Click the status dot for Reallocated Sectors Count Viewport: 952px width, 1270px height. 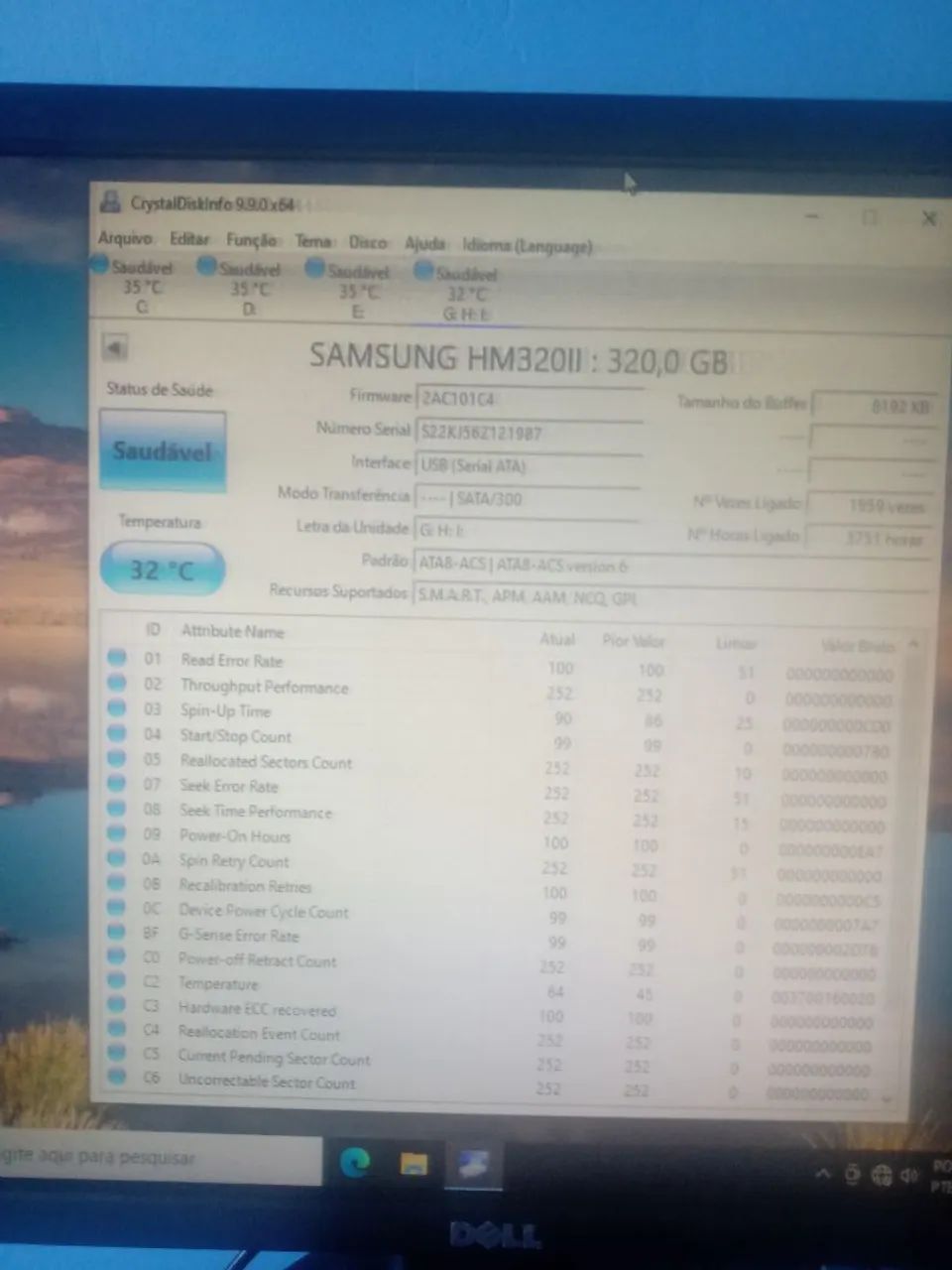coord(117,758)
